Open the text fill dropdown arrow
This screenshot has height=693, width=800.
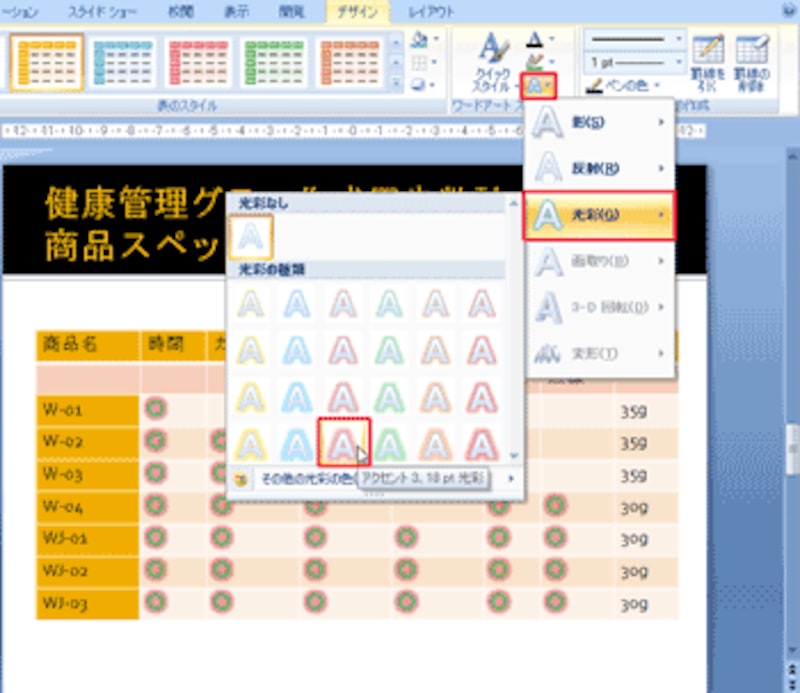point(551,39)
